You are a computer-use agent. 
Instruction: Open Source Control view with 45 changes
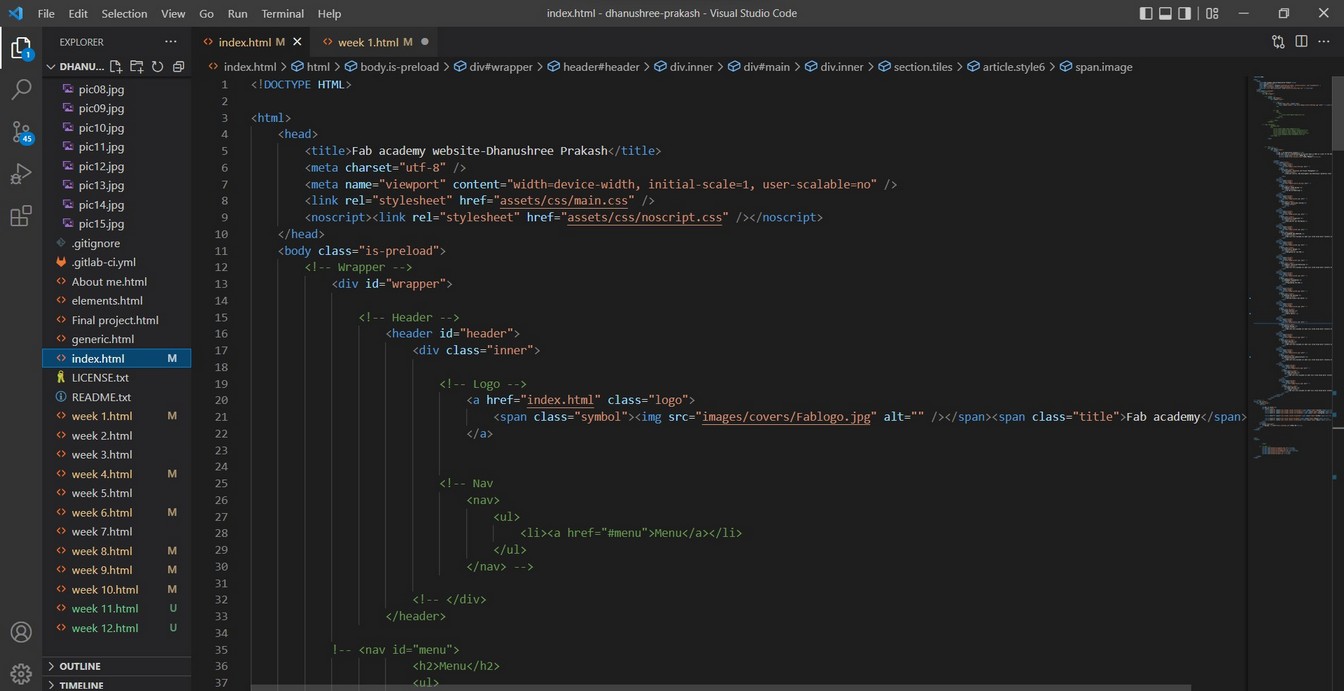click(21, 132)
